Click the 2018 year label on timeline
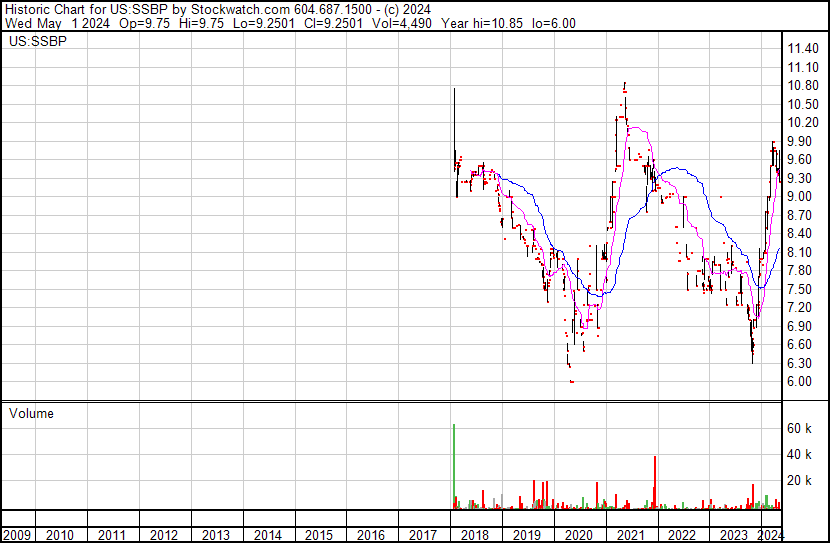 [x=474, y=535]
